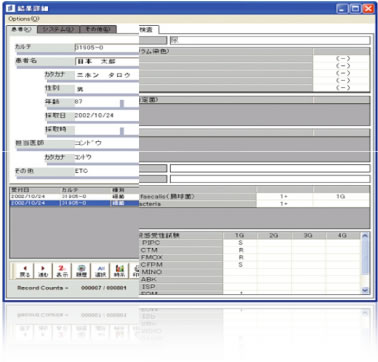
Task: Click the カタカナ value ニホン タロウ
Action: point(104,75)
